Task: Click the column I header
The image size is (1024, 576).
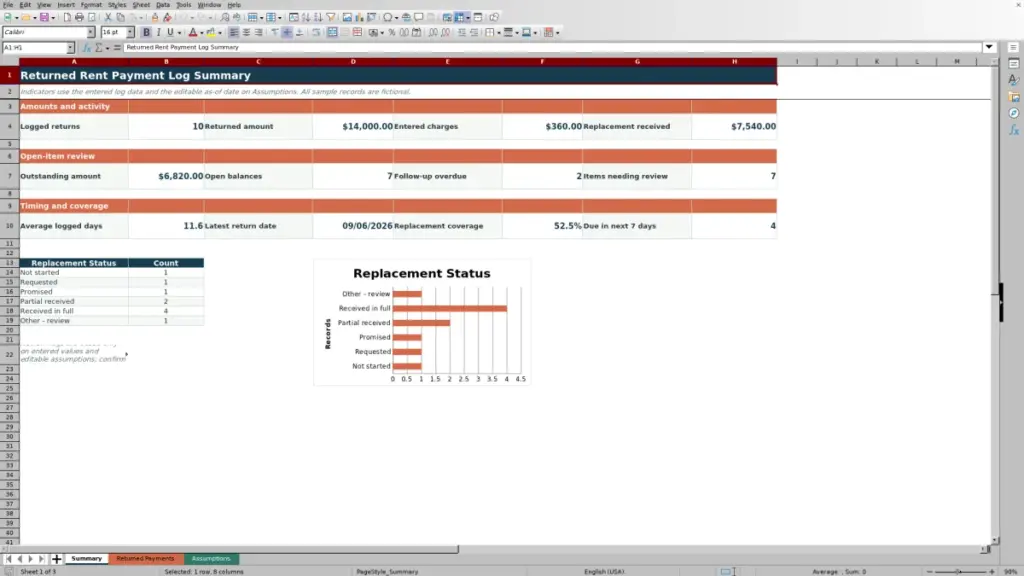Action: coord(797,61)
